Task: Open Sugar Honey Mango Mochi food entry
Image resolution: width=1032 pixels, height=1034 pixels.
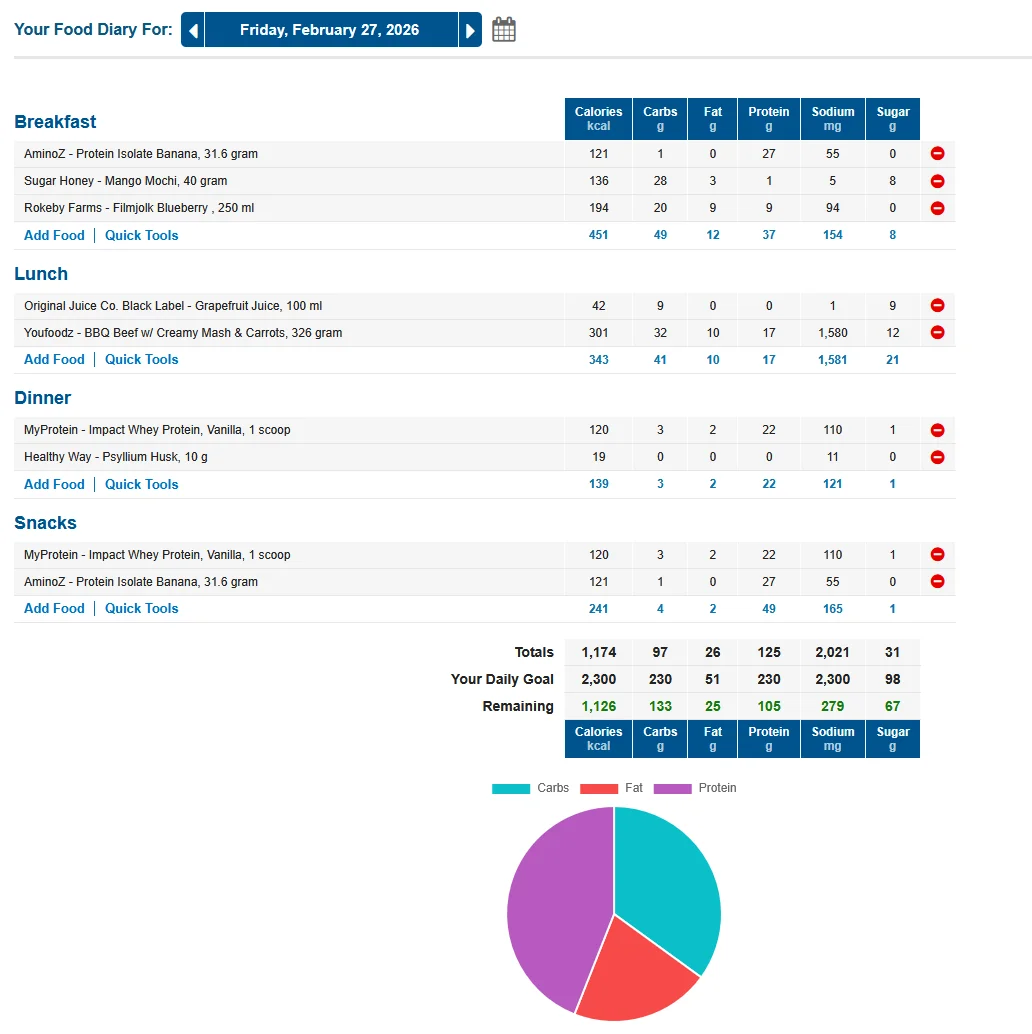Action: [x=125, y=181]
